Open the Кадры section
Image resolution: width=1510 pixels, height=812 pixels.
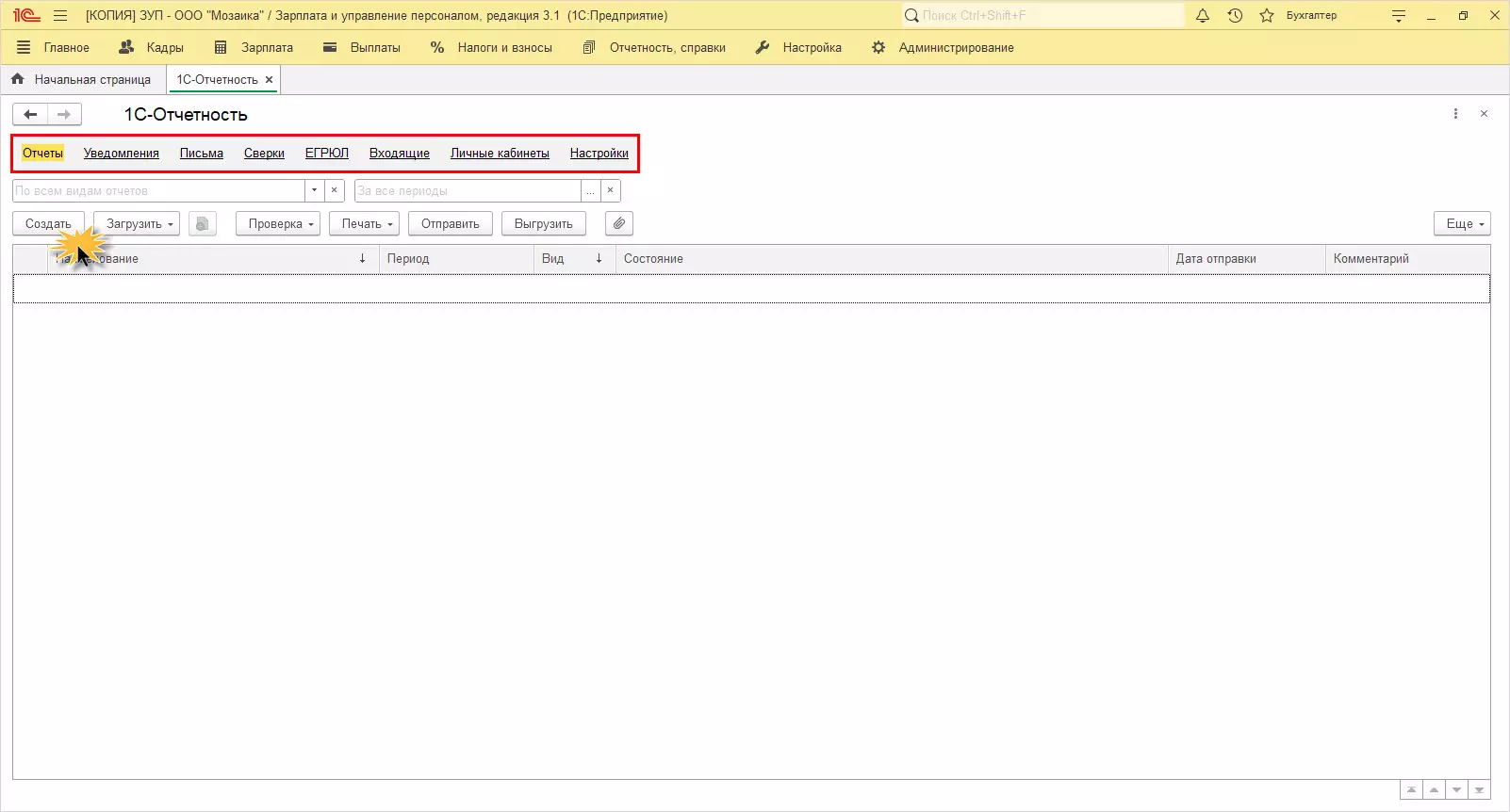pos(152,48)
